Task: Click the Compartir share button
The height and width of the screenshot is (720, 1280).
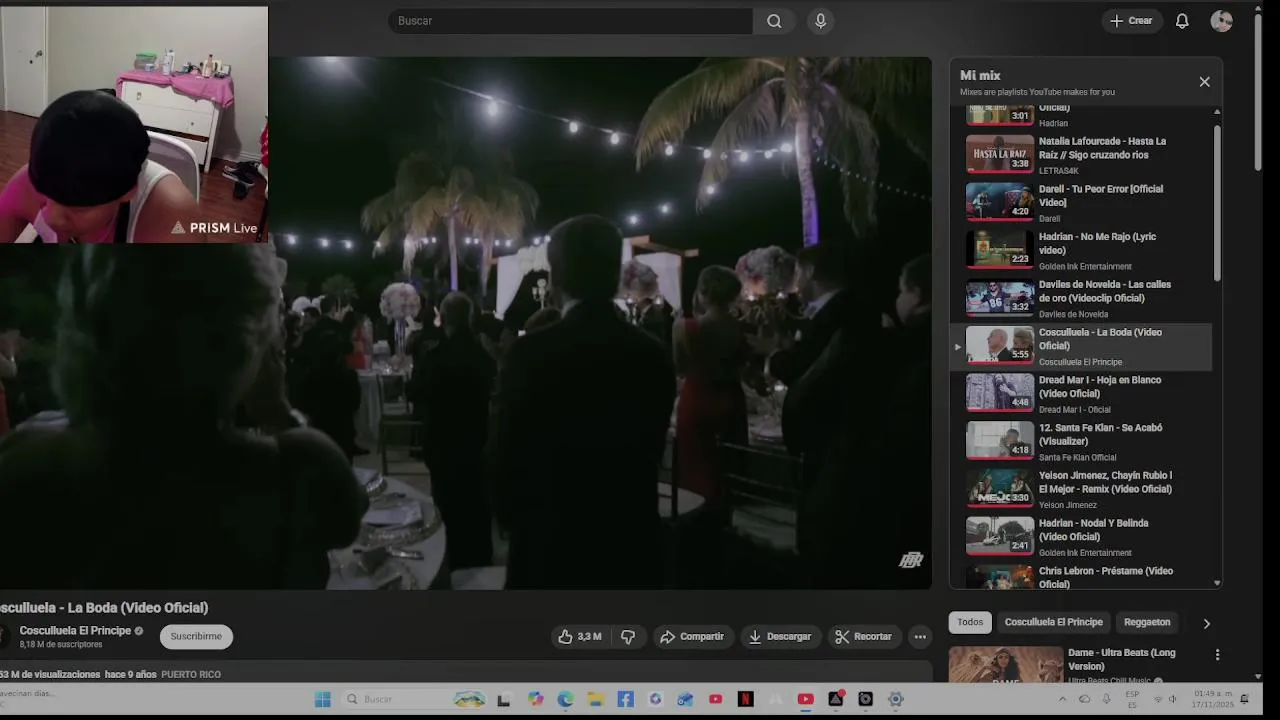Action: pyautogui.click(x=692, y=637)
